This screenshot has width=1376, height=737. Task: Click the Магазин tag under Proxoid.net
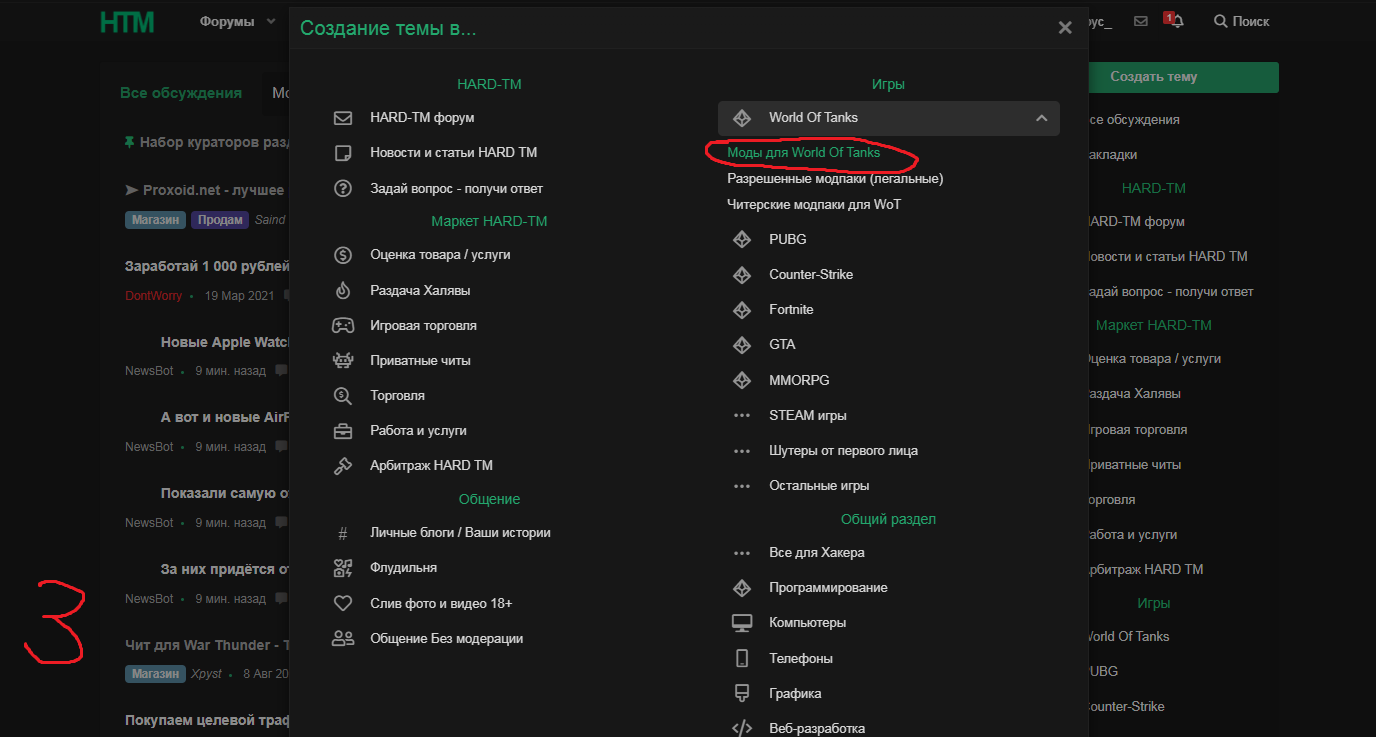point(155,220)
